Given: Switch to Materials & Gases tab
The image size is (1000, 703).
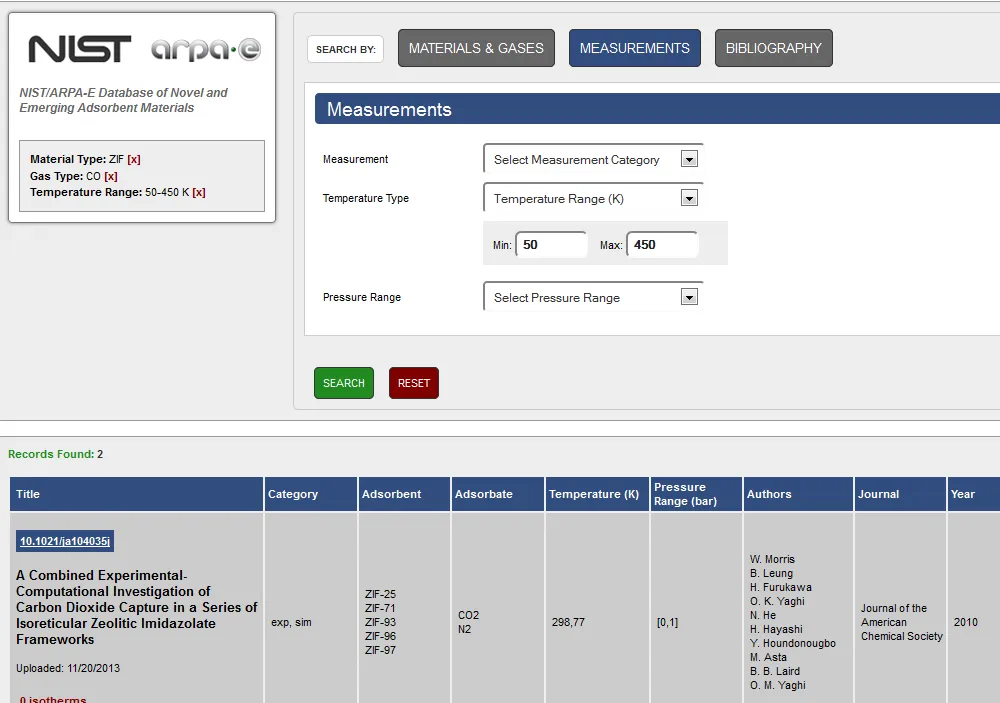Looking at the screenshot, I should click(476, 48).
